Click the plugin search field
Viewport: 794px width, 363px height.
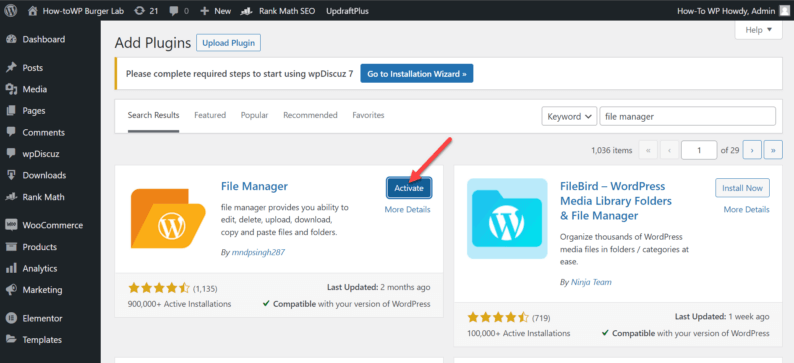[x=688, y=116]
